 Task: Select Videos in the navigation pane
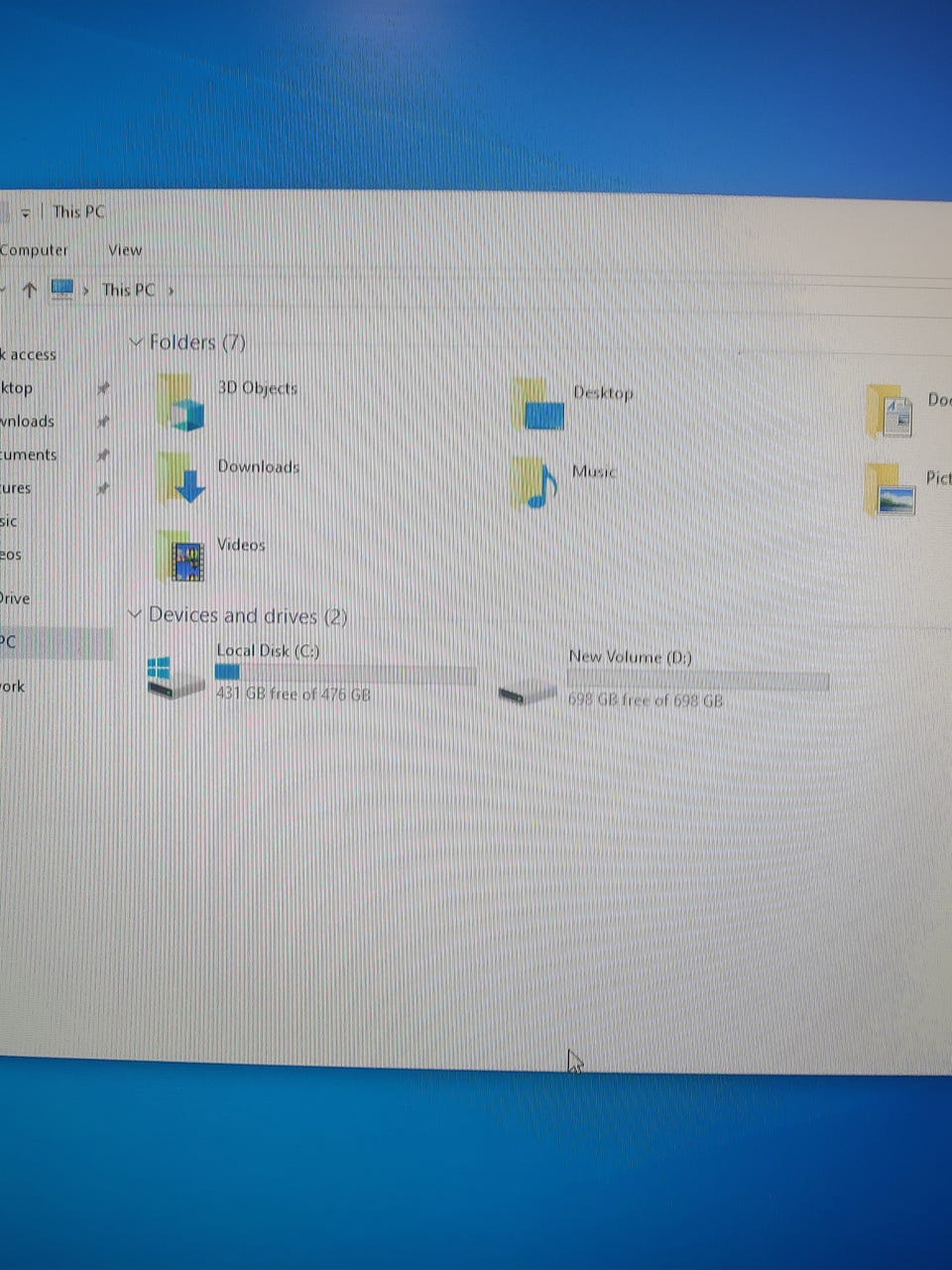[11, 555]
